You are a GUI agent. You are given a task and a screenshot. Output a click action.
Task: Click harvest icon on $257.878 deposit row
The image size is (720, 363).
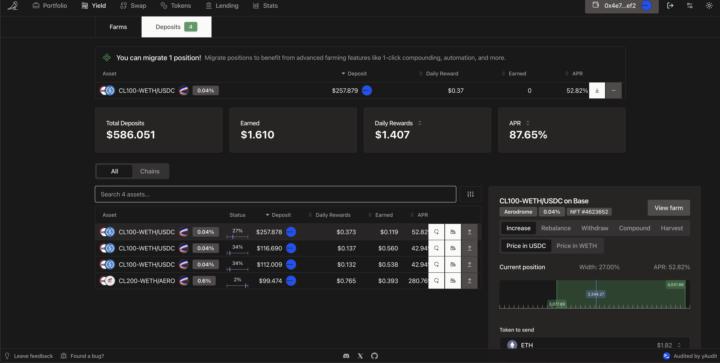coord(453,232)
